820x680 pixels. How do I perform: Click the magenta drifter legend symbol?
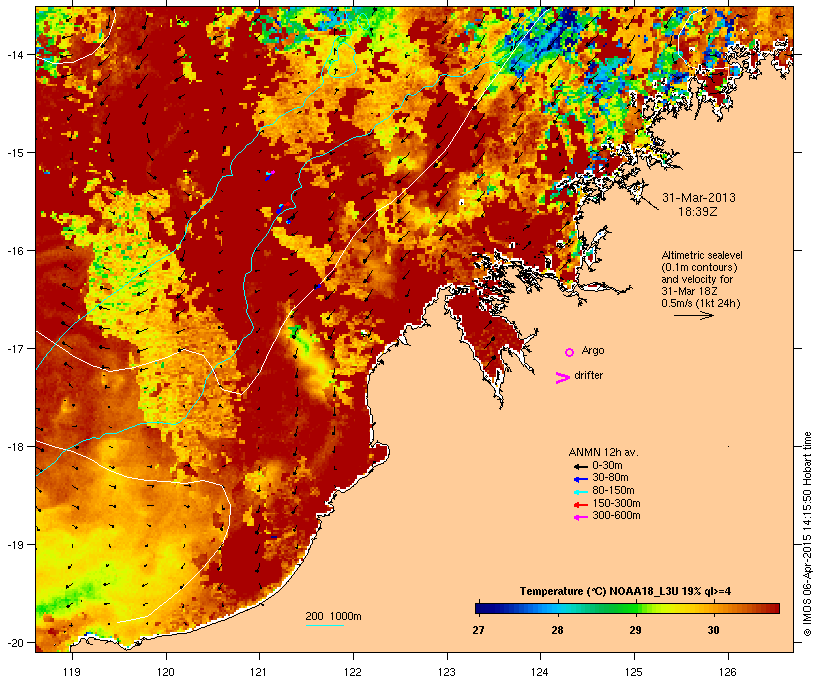(563, 378)
